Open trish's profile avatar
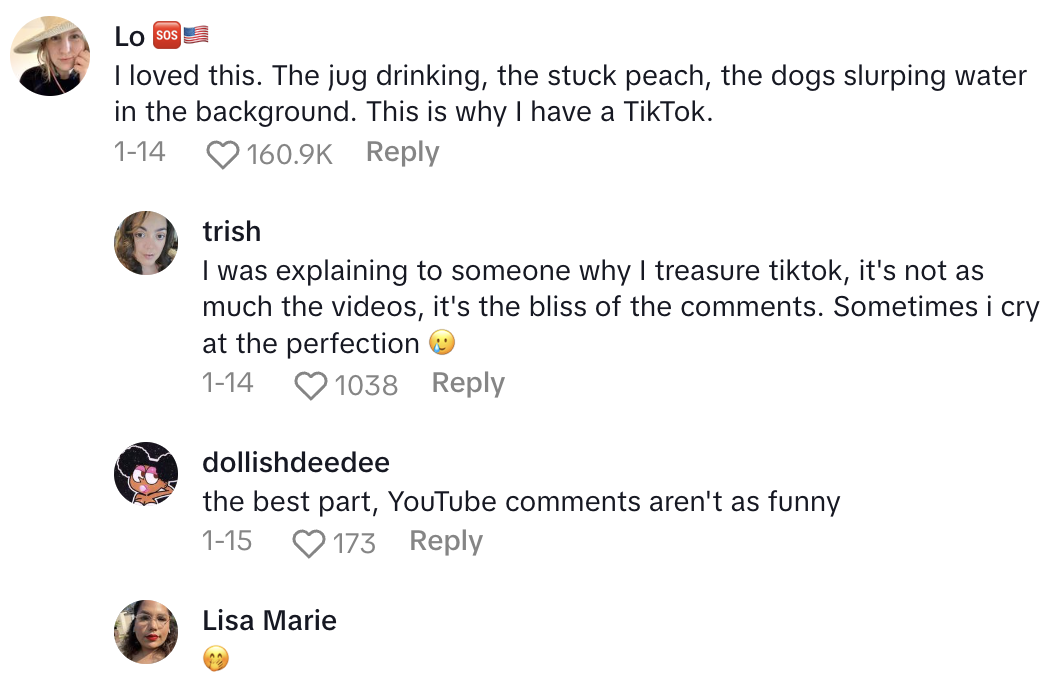This screenshot has width=1060, height=686. click(146, 243)
